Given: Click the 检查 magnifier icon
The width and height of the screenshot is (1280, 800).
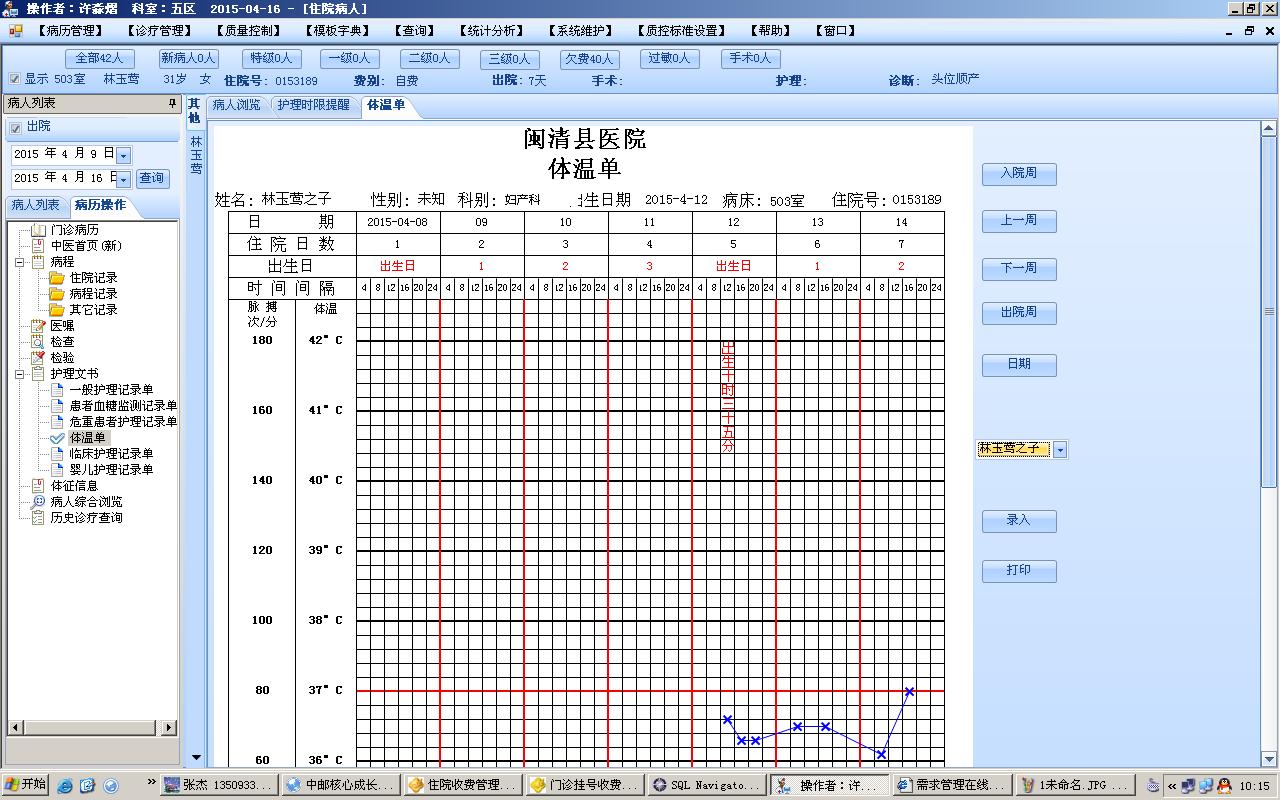Looking at the screenshot, I should (x=39, y=342).
